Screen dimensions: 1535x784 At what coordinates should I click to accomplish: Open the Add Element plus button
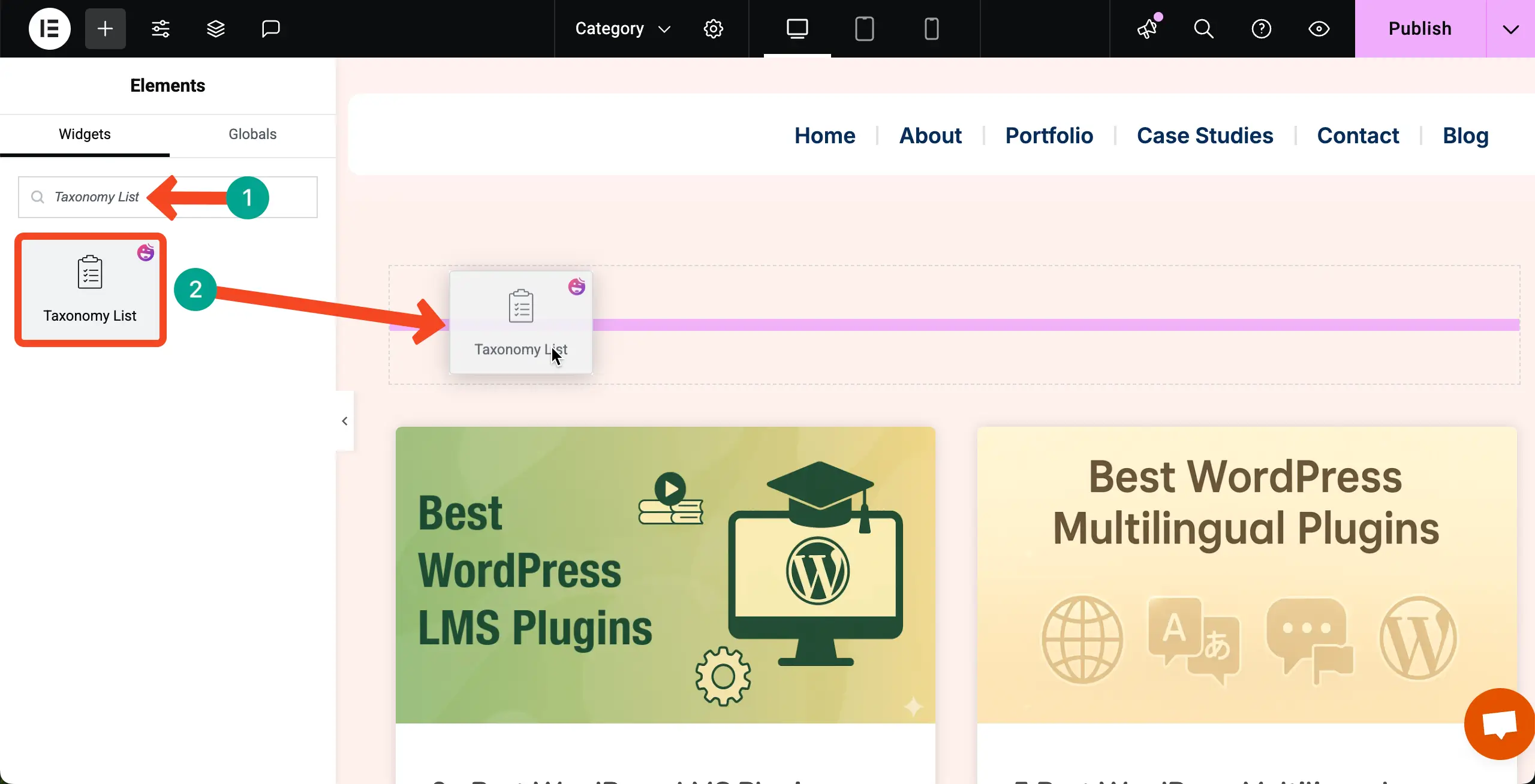(x=106, y=29)
